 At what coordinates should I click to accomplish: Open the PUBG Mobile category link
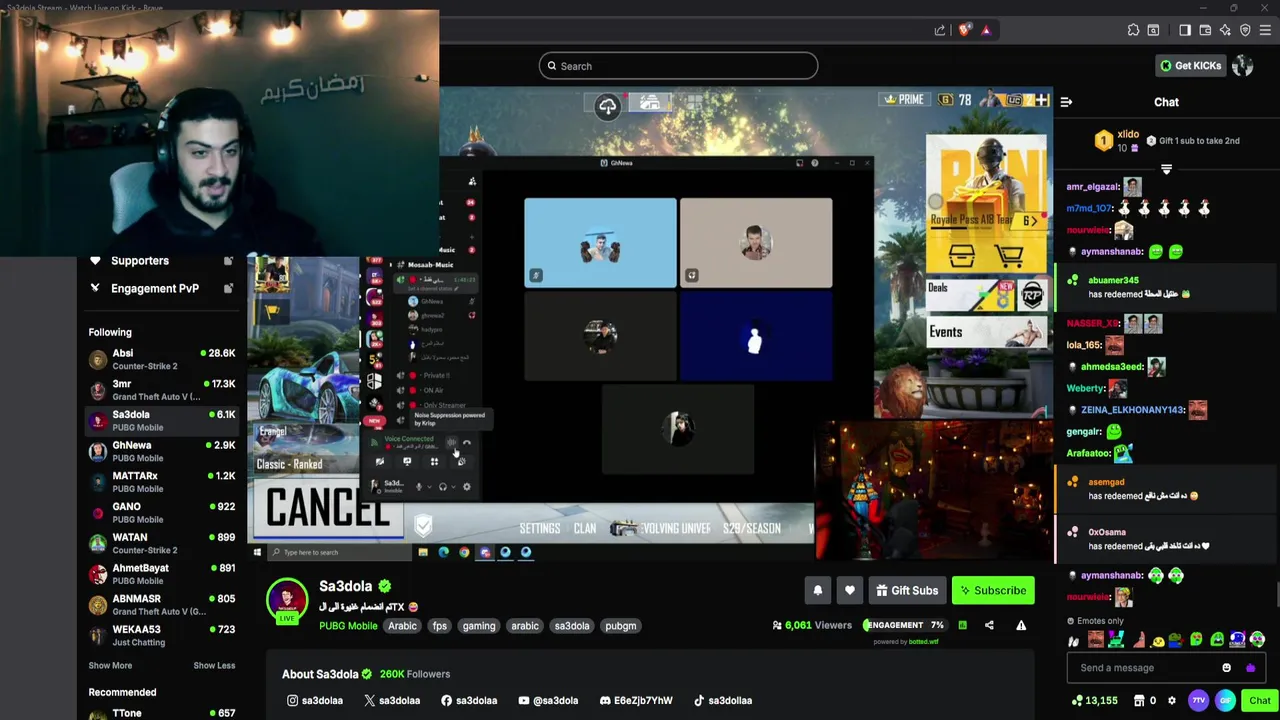[x=348, y=626]
